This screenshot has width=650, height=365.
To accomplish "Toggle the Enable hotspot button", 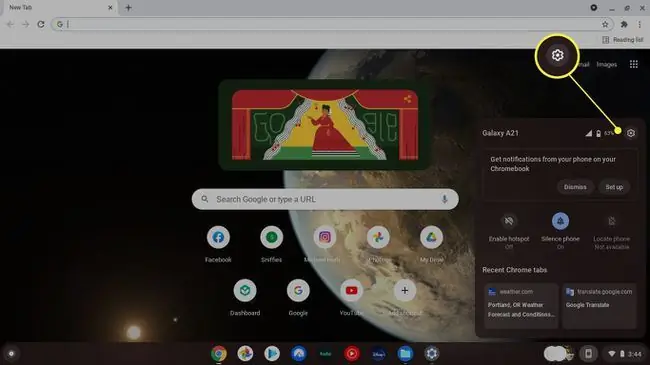I will click(x=509, y=221).
